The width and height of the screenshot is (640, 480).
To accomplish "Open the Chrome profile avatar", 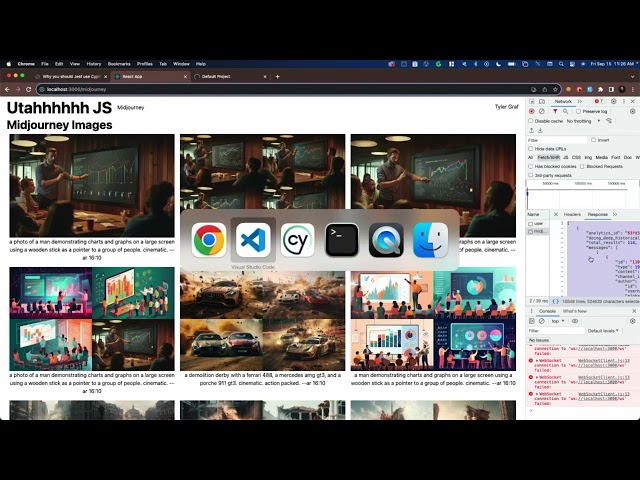I will click(x=622, y=89).
